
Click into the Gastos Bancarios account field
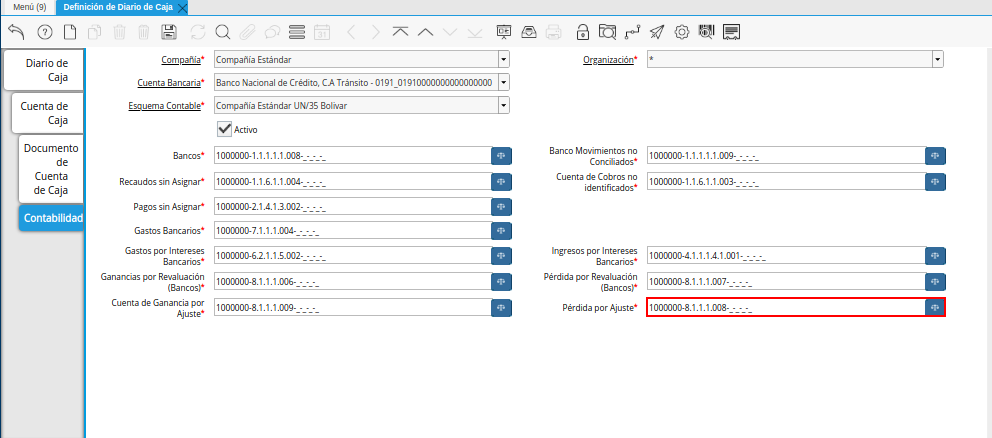pos(351,231)
